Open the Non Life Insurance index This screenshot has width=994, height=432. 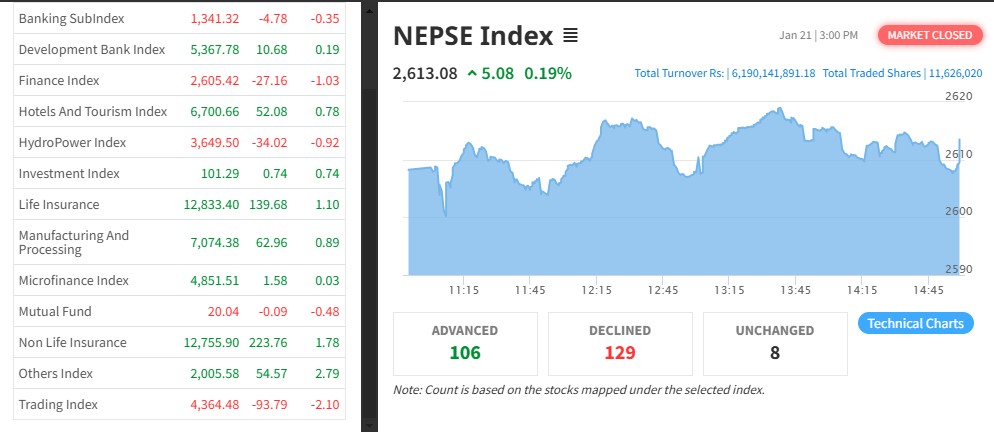click(x=72, y=342)
